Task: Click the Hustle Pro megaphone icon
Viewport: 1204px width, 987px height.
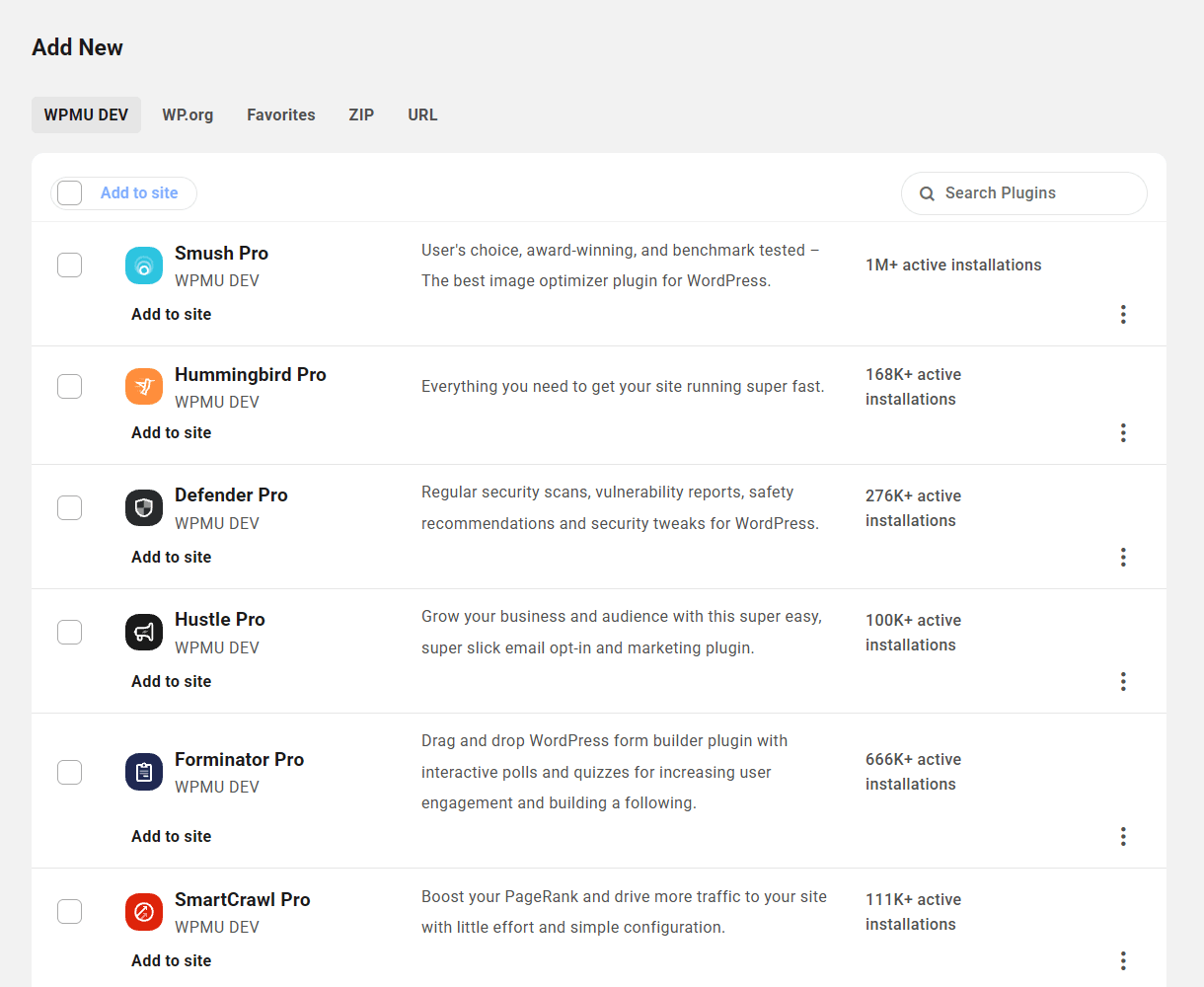Action: tap(144, 633)
